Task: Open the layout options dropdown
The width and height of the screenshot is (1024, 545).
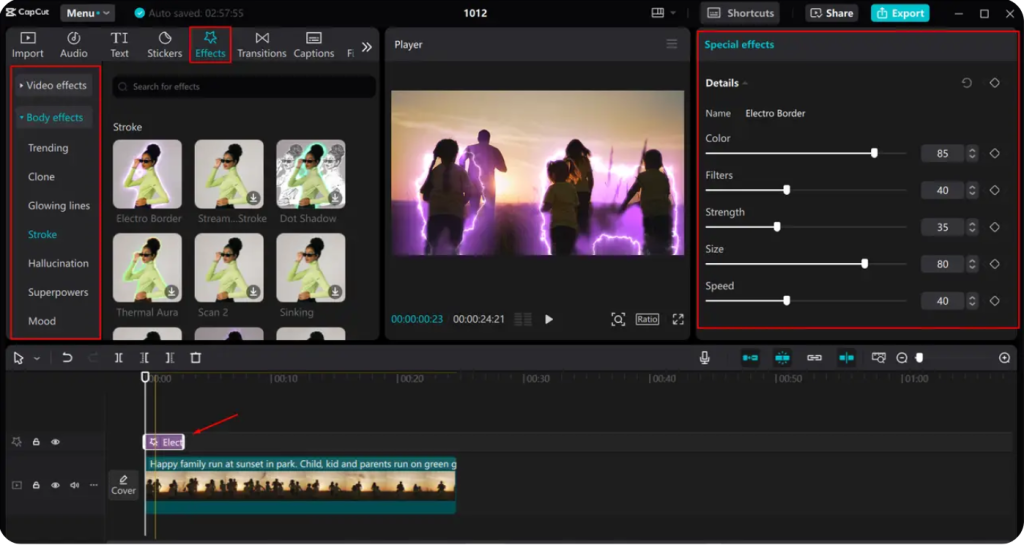Action: click(663, 13)
